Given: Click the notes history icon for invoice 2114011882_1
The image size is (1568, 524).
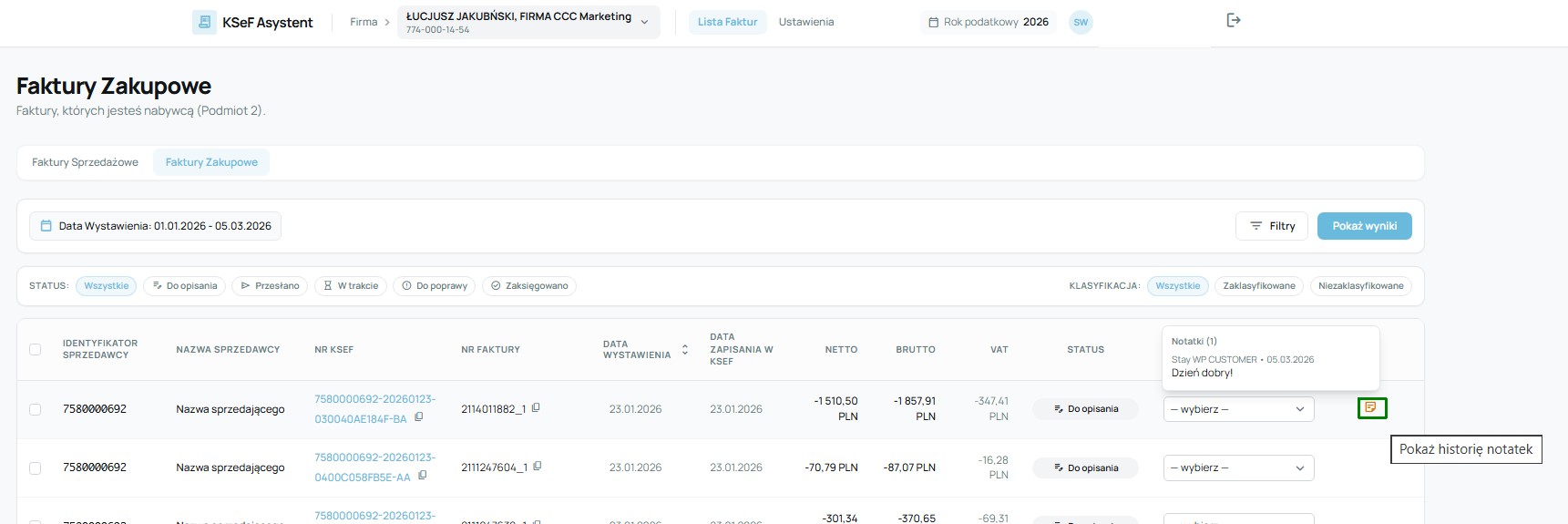Looking at the screenshot, I should pyautogui.click(x=1371, y=408).
